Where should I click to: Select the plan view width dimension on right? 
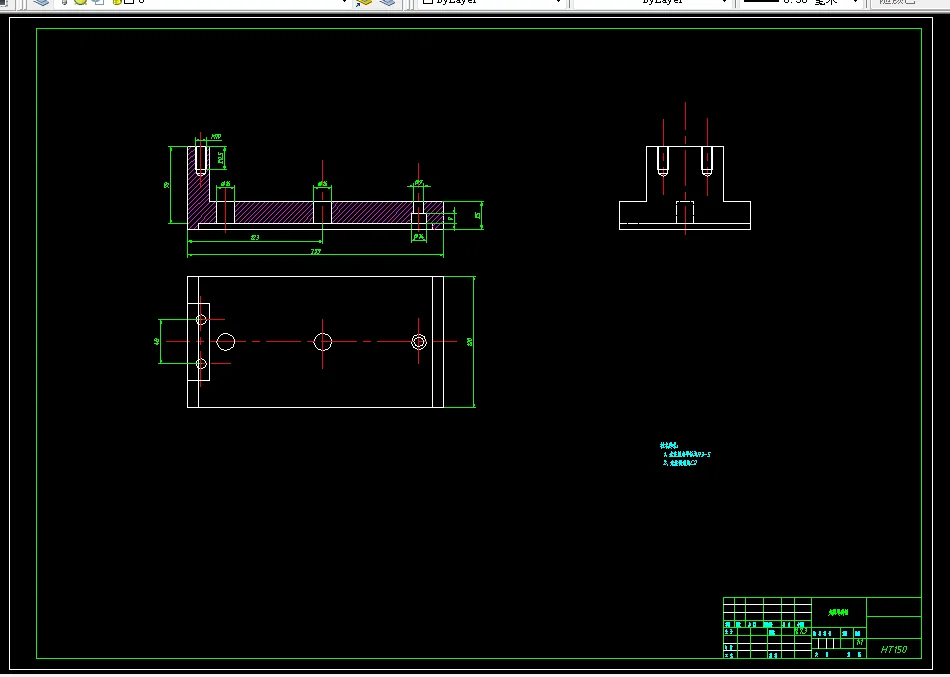coord(470,342)
